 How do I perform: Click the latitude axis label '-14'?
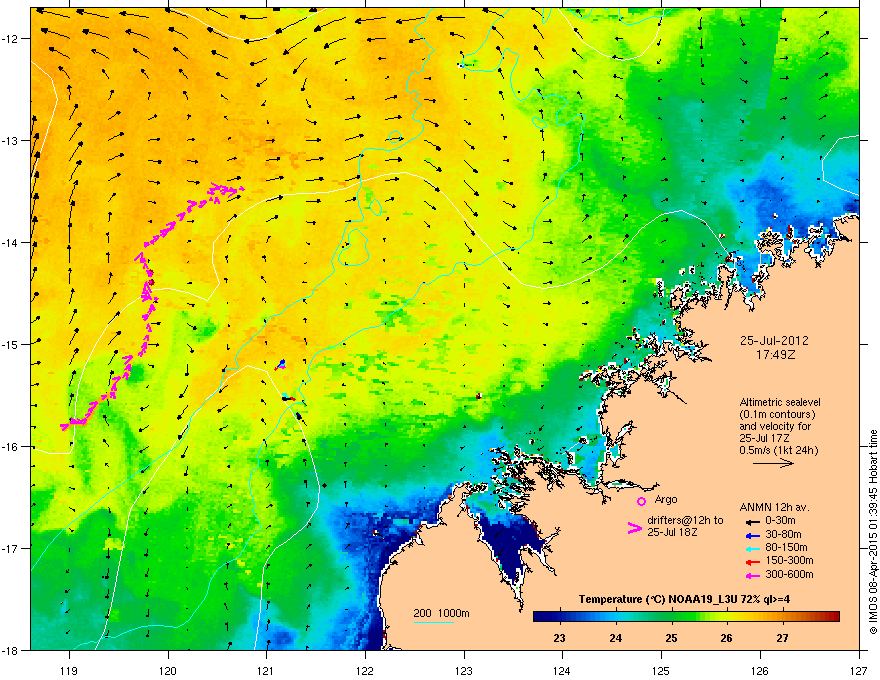click(x=12, y=242)
